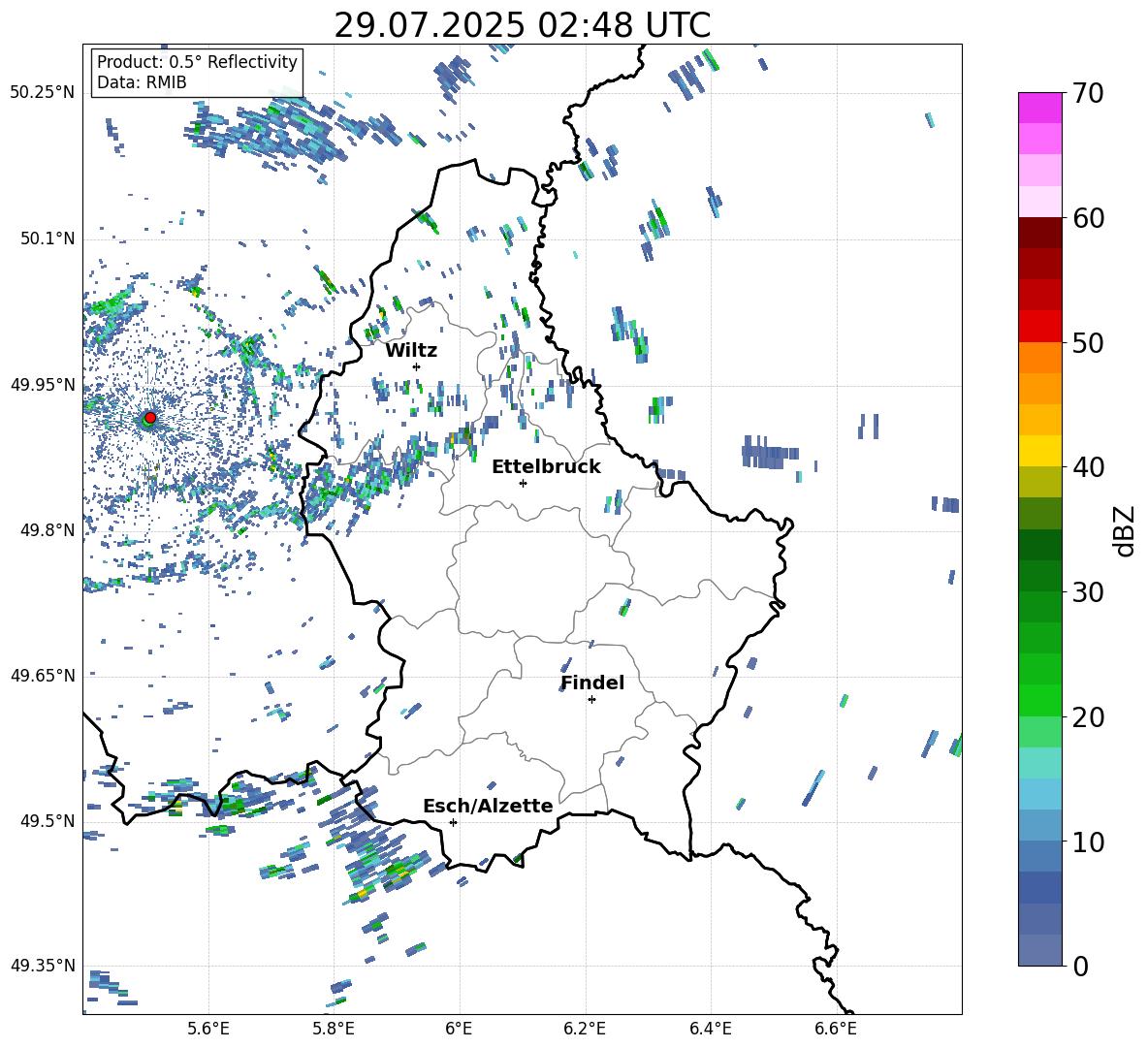Click the 6.2°E longitude label

tap(585, 1029)
